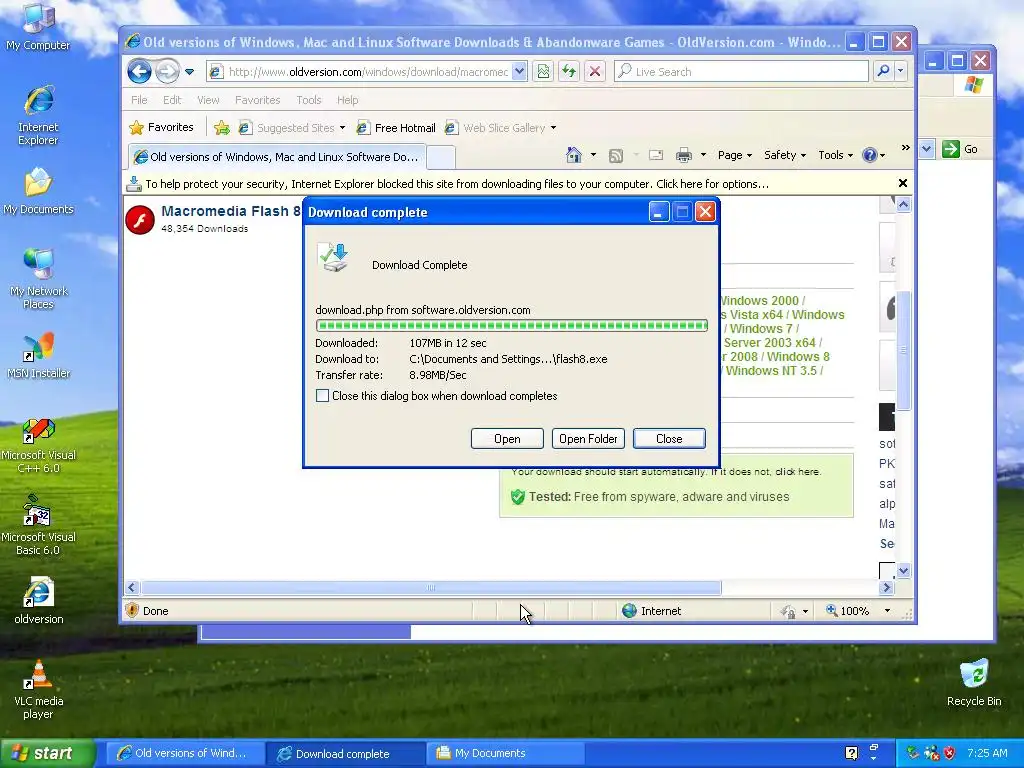Open the Favorites menu

coord(257,100)
